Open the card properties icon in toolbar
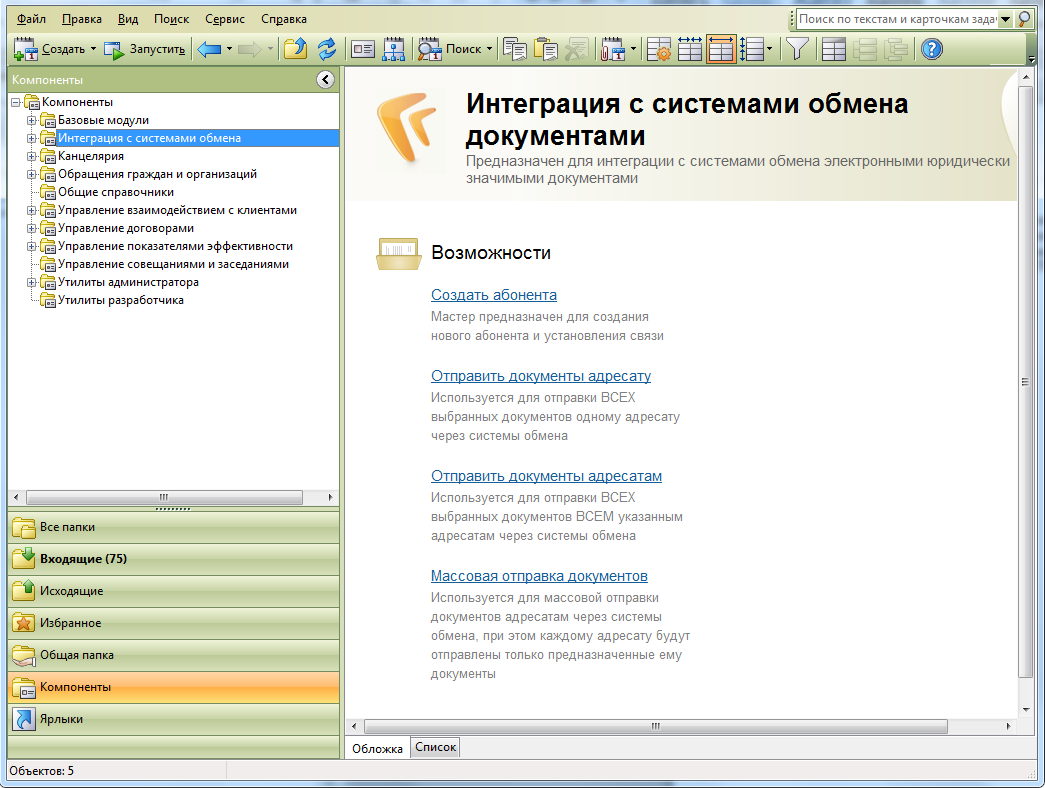 click(363, 49)
